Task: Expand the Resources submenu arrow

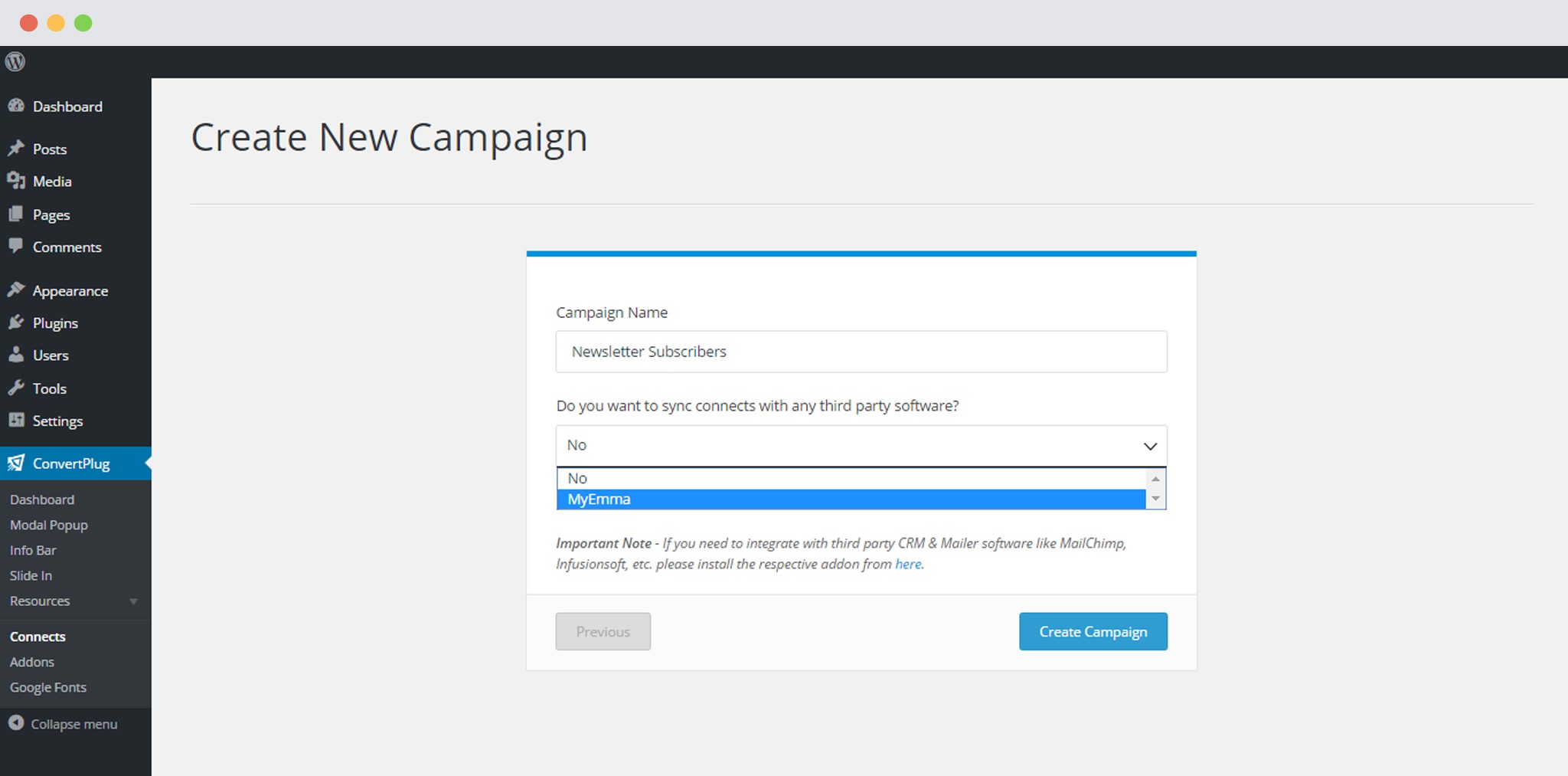Action: pos(134,601)
